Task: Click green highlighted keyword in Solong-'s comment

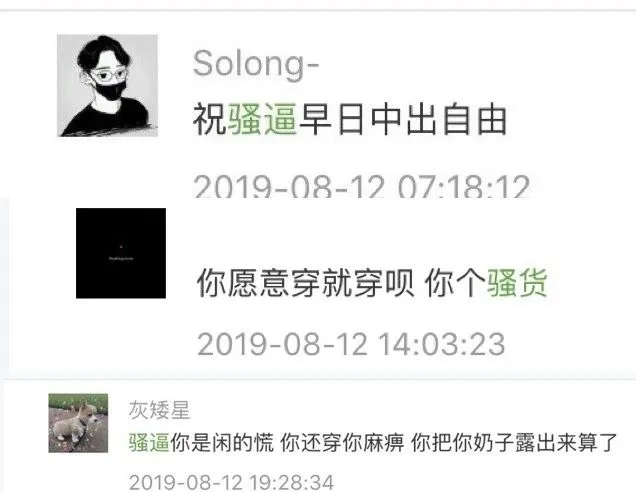Action: (x=262, y=119)
